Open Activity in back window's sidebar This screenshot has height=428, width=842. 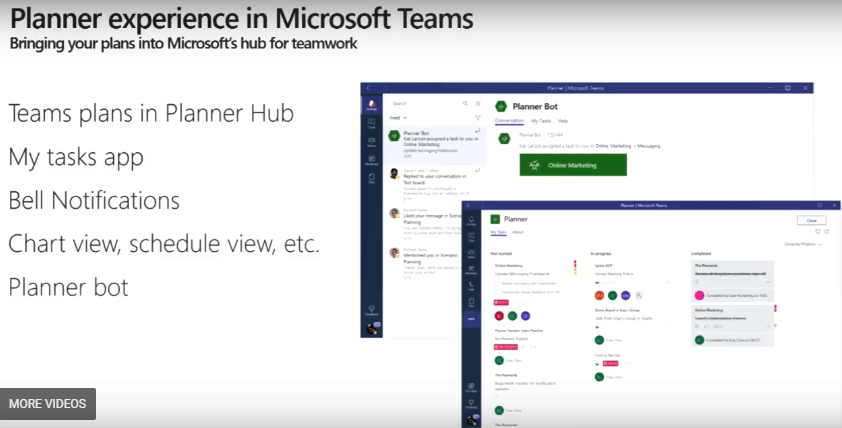(x=372, y=105)
